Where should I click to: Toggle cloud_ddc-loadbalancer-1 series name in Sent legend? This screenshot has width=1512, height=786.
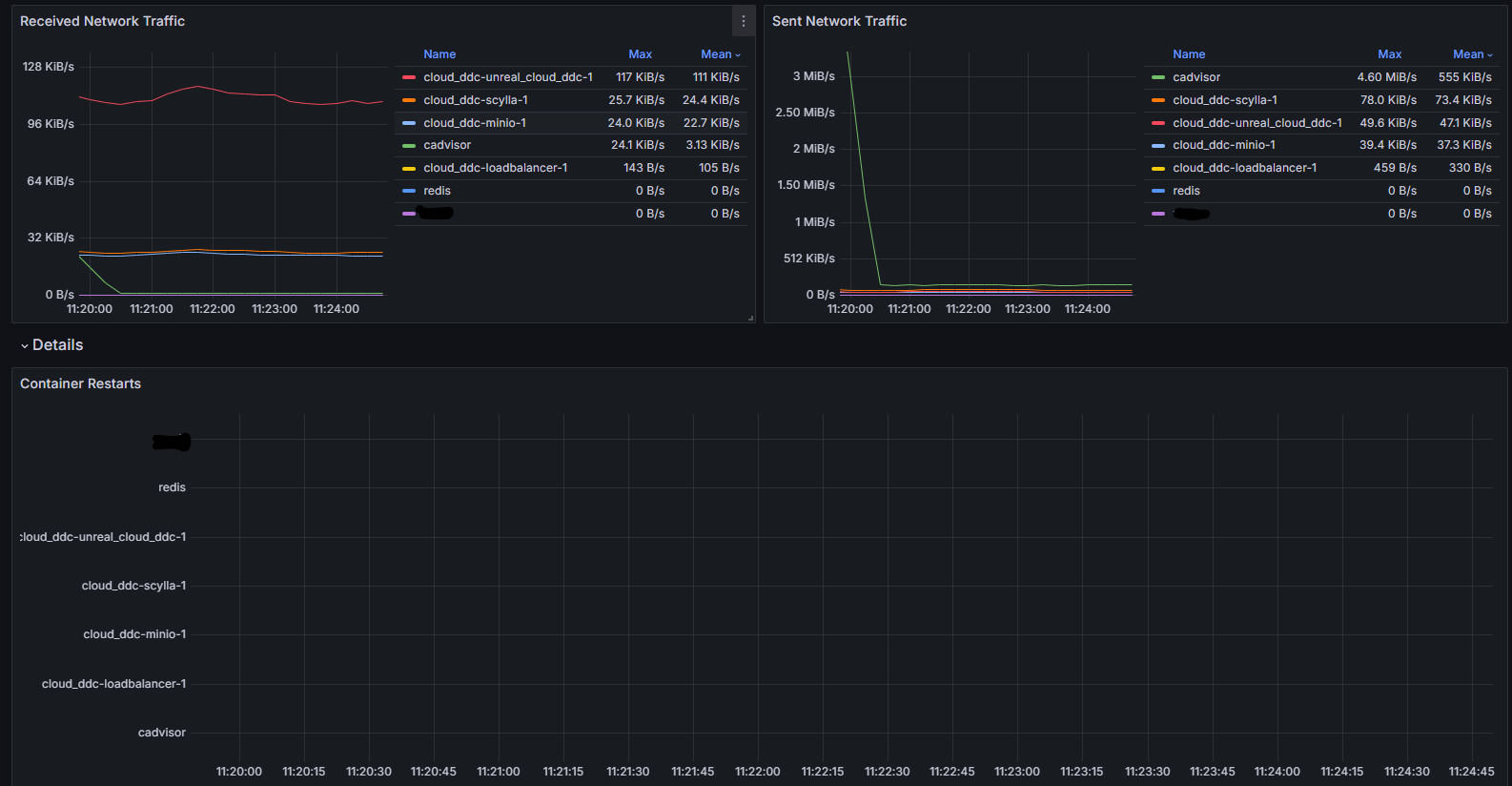tap(1245, 168)
